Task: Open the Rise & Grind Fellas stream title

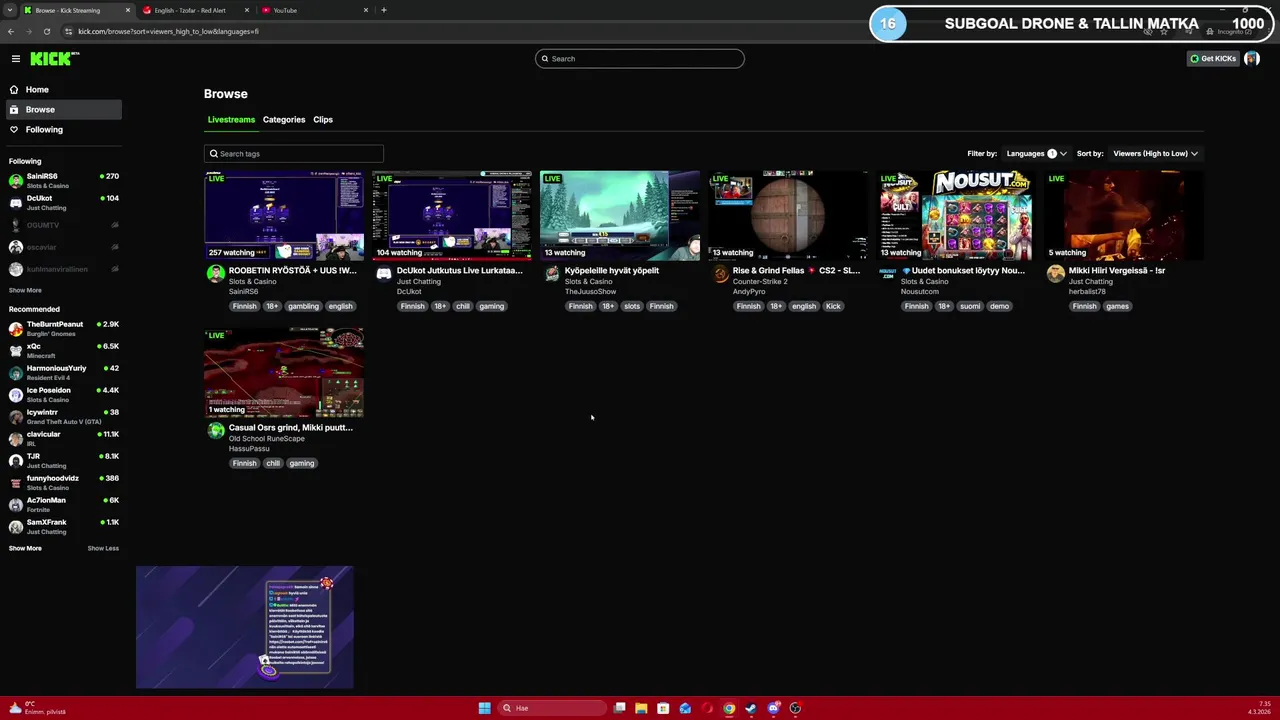Action: coord(796,270)
